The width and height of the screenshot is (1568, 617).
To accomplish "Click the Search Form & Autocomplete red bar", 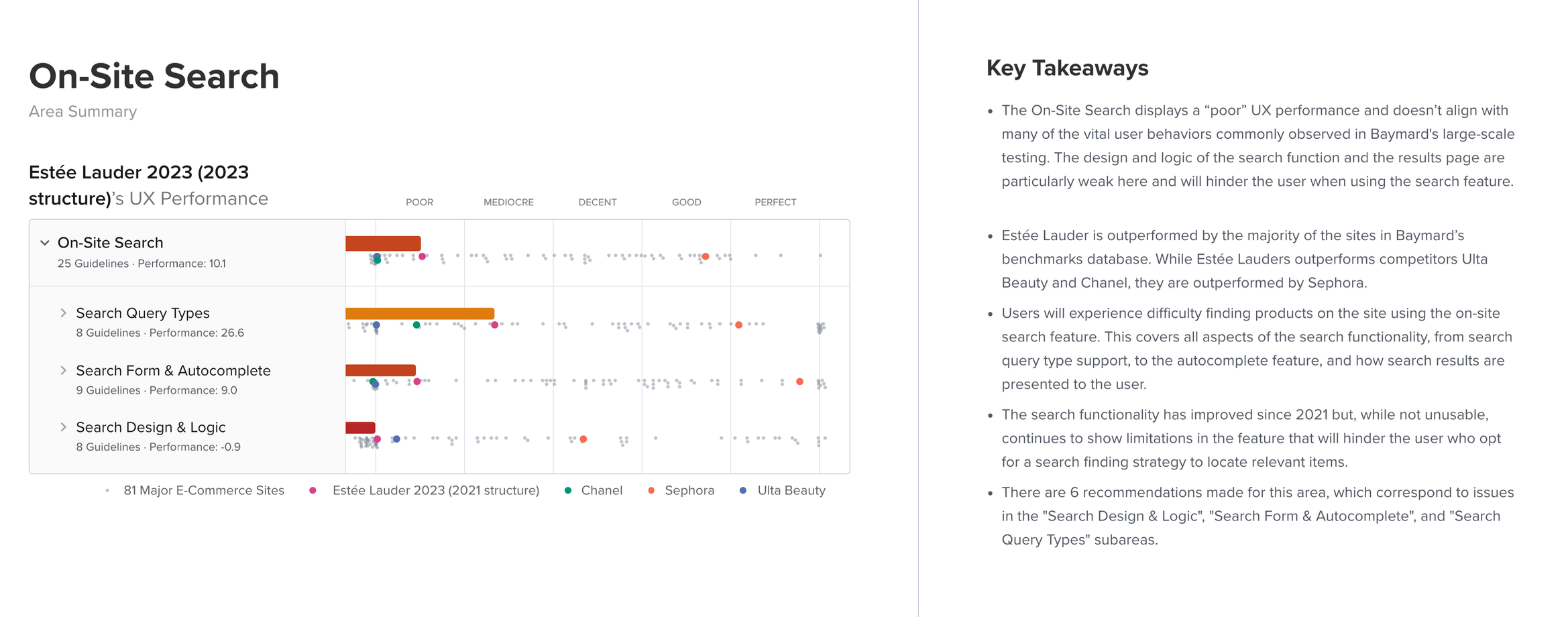I will (x=380, y=370).
